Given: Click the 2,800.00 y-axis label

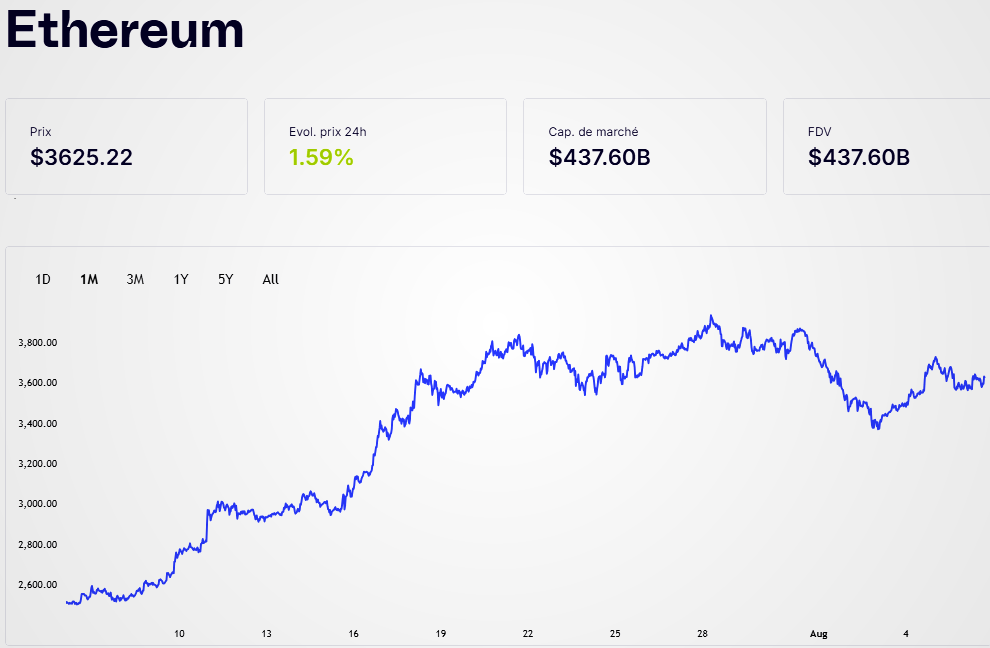Looking at the screenshot, I should (38, 544).
